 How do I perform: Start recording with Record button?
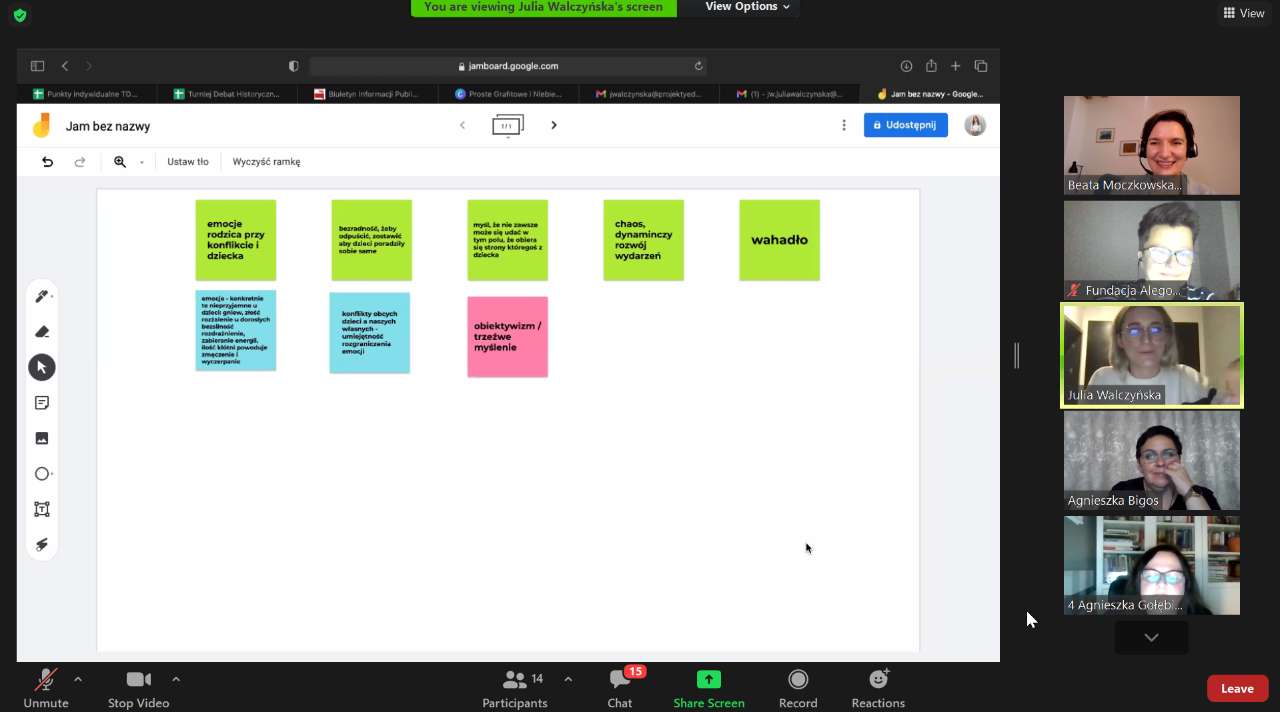pos(798,687)
